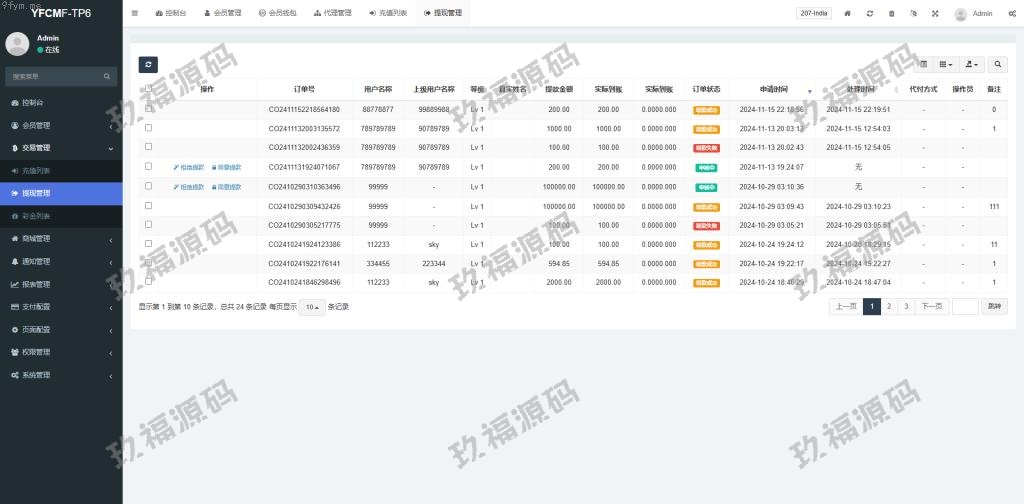This screenshot has width=1024, height=504.
Task: Open the records-per-page dropdown showing 10
Action: pyautogui.click(x=312, y=307)
